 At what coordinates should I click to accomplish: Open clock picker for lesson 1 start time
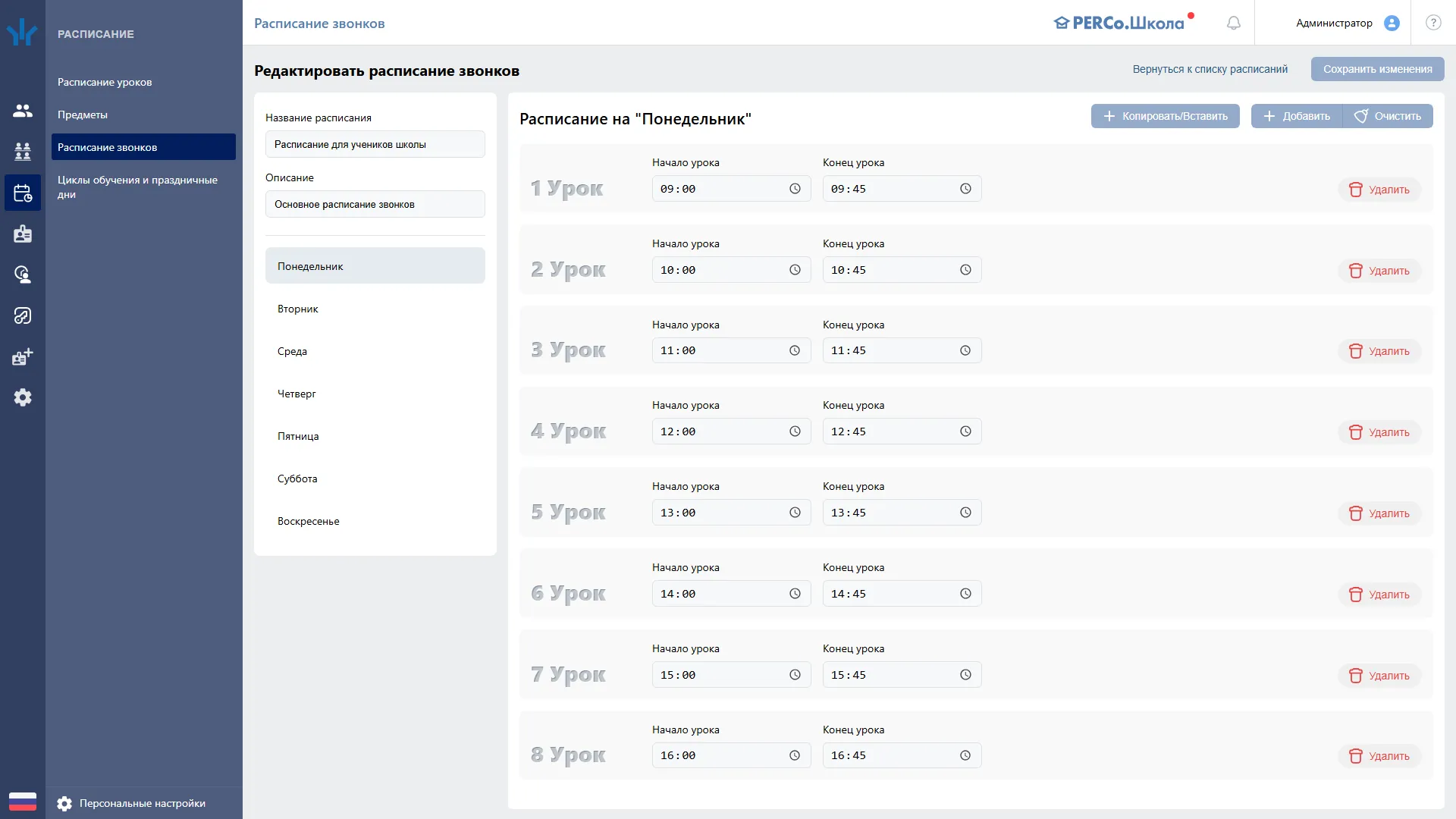pyautogui.click(x=795, y=189)
